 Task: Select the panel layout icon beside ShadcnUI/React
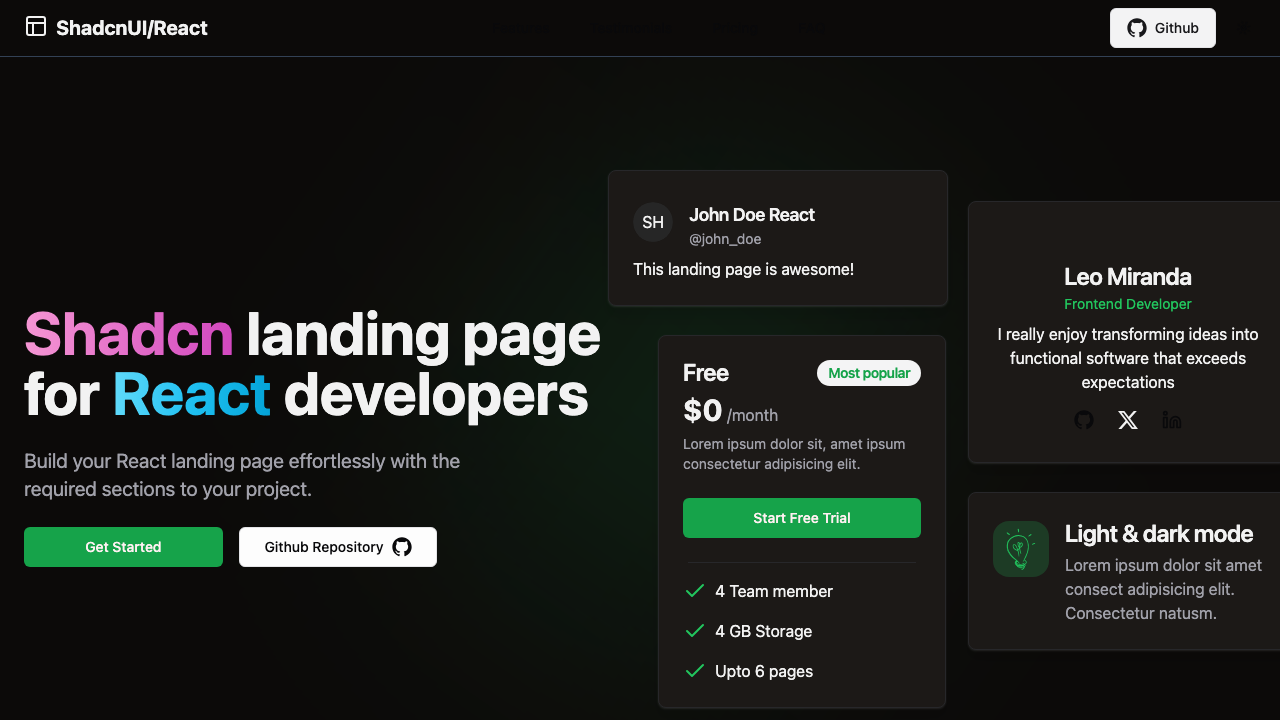click(35, 27)
